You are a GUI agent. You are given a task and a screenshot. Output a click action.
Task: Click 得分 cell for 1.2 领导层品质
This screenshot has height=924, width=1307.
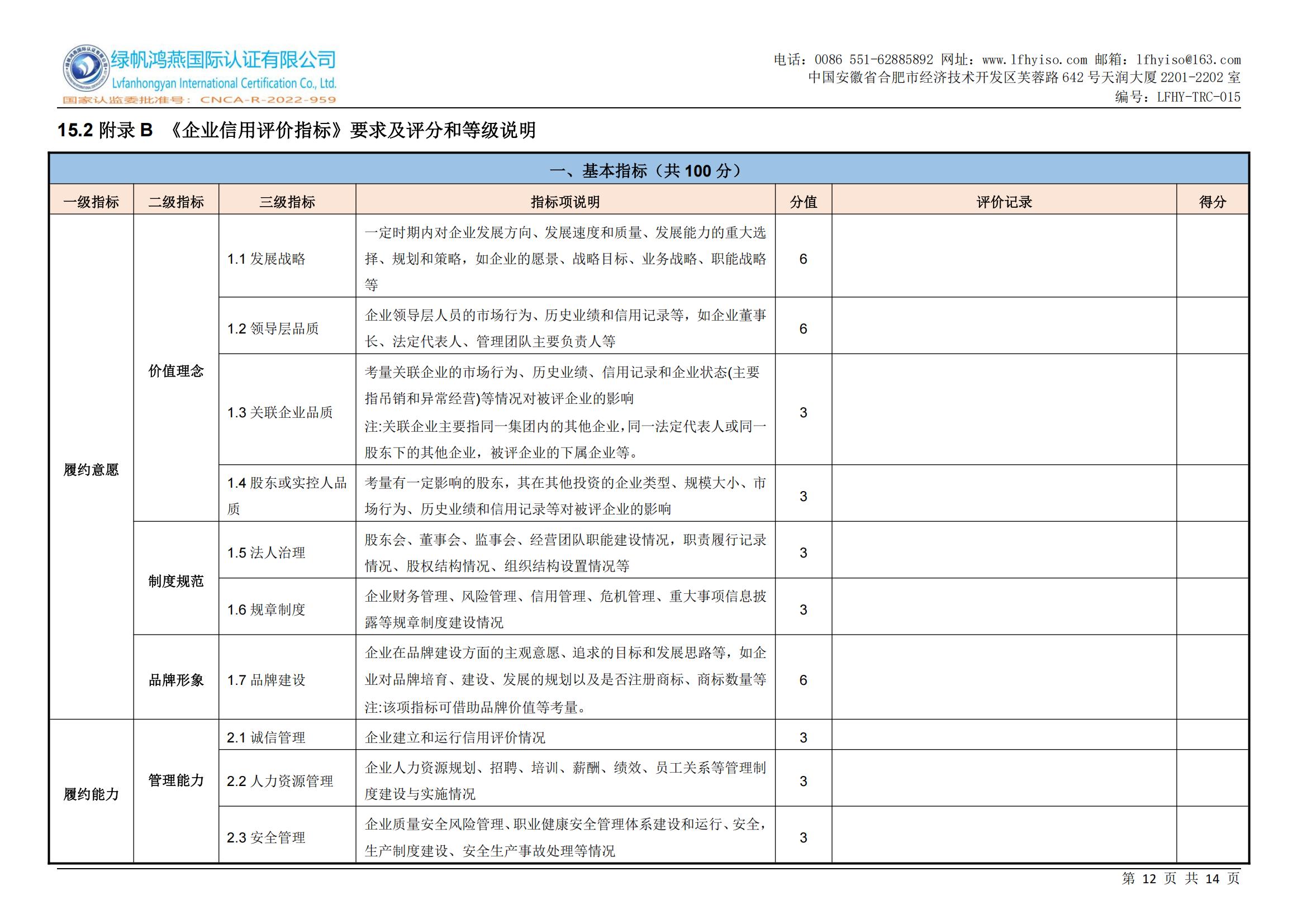tap(1213, 326)
